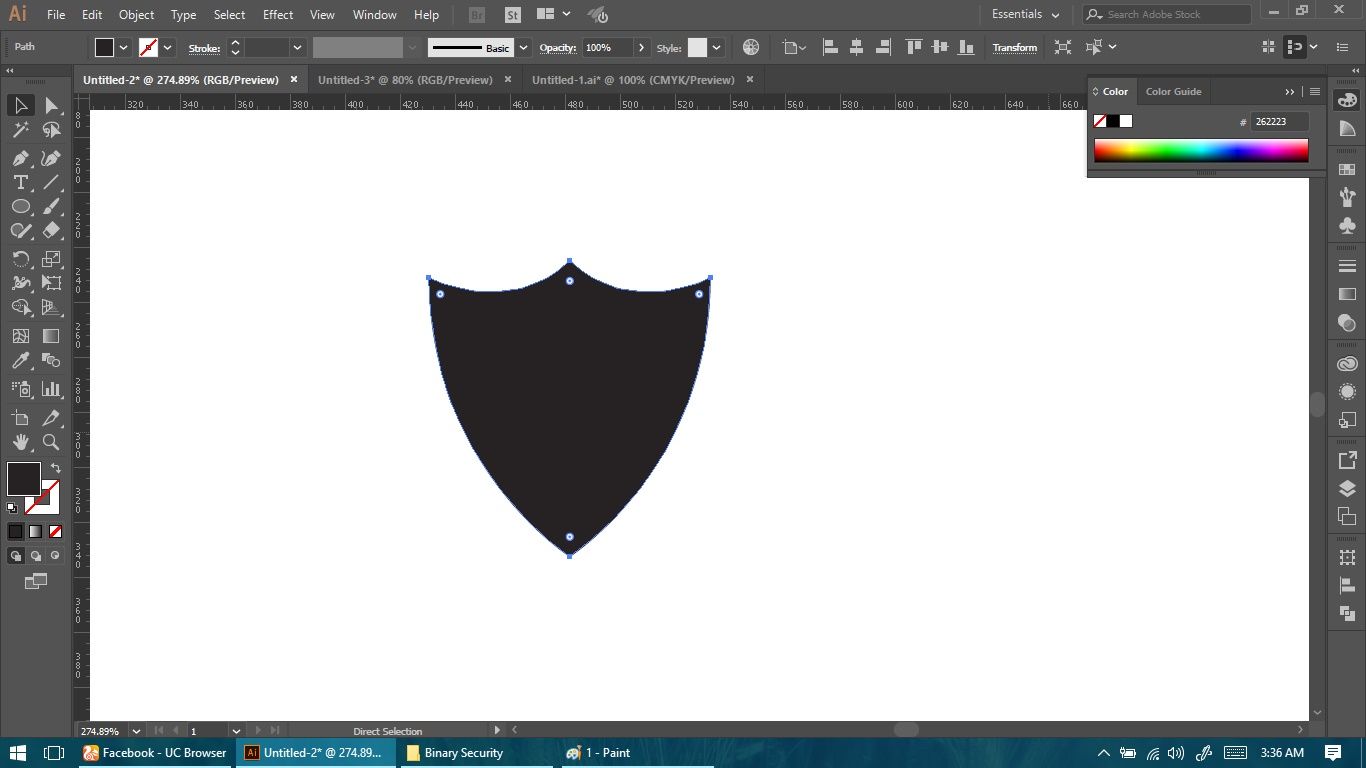Screen dimensions: 1366x768
Task: Expand opacity percentage dropdown
Action: pos(640,47)
